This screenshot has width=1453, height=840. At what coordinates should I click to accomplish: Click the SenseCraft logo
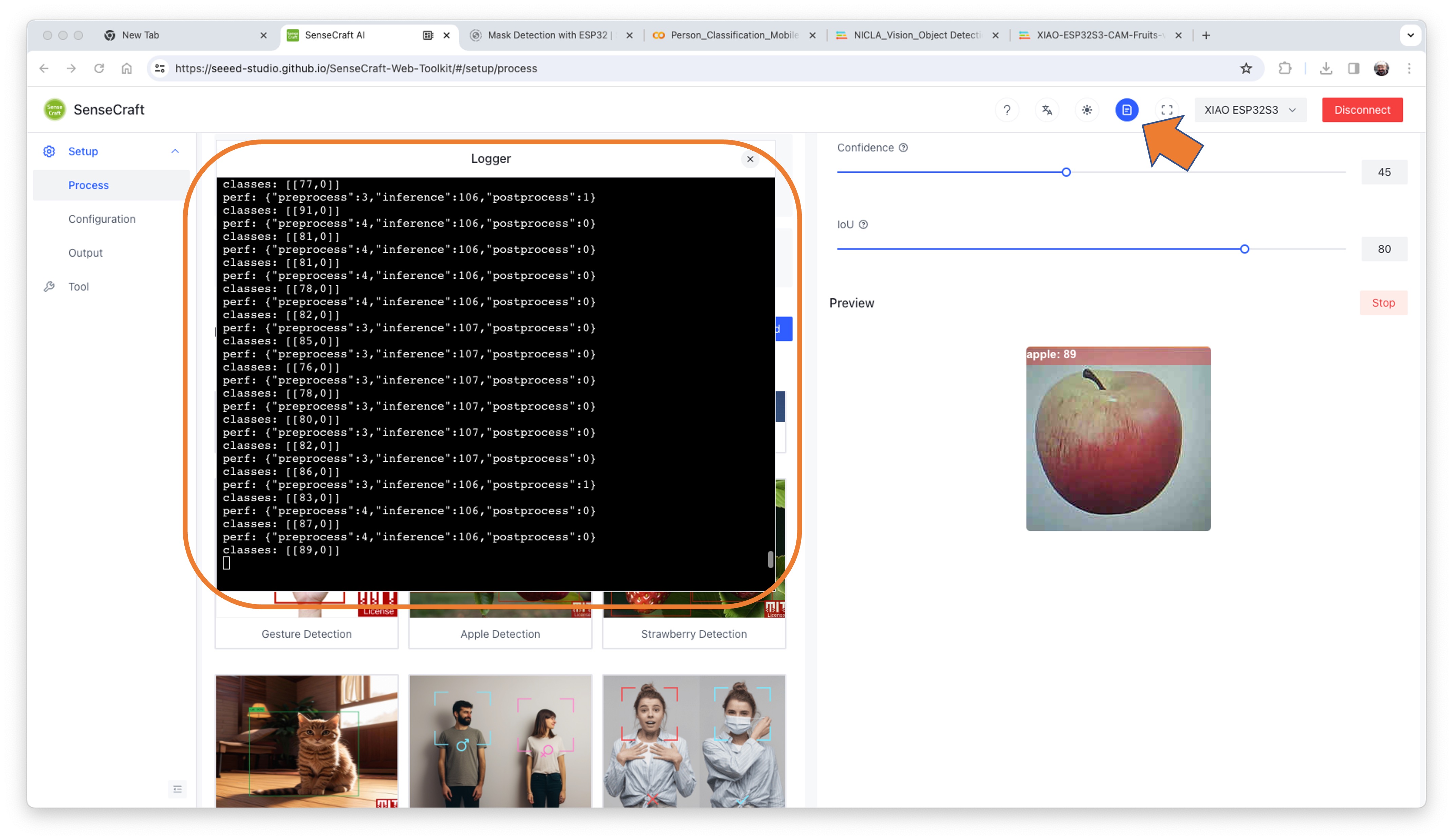coord(54,110)
